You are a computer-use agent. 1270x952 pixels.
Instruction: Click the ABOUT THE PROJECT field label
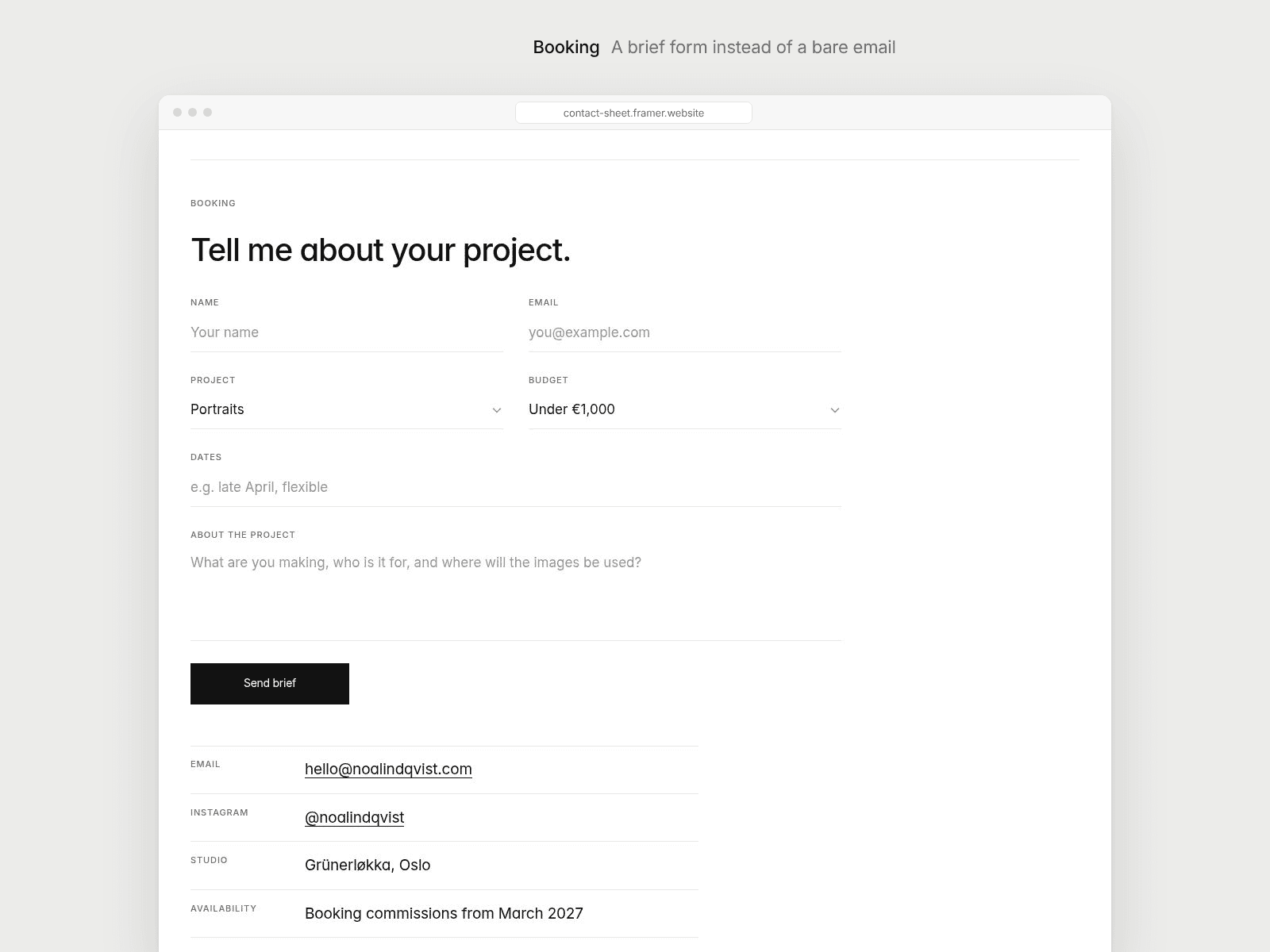tap(243, 535)
